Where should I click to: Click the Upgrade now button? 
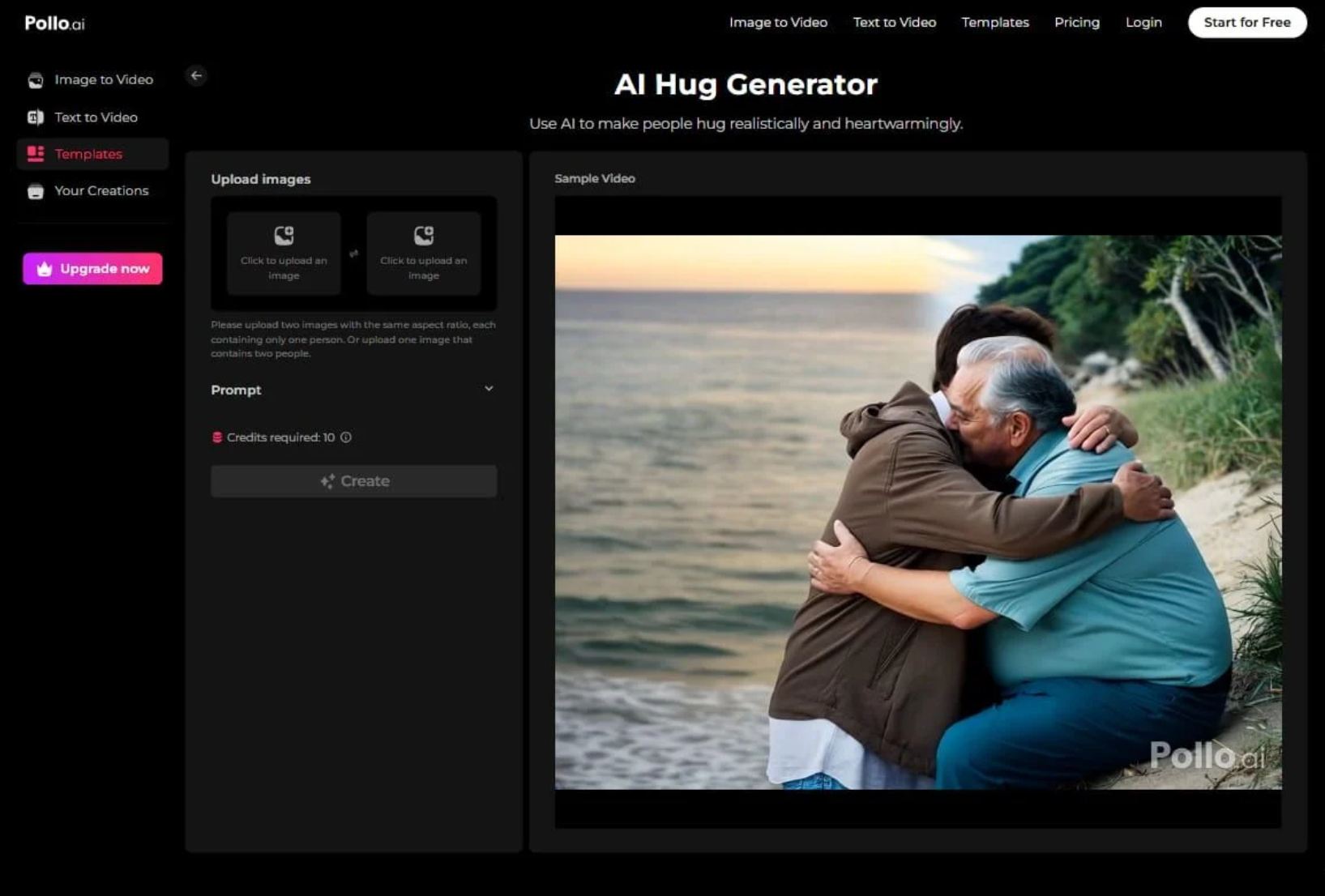pyautogui.click(x=92, y=269)
